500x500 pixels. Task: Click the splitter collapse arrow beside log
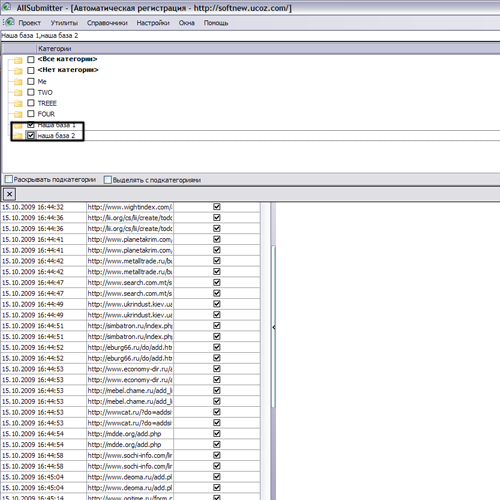273,327
